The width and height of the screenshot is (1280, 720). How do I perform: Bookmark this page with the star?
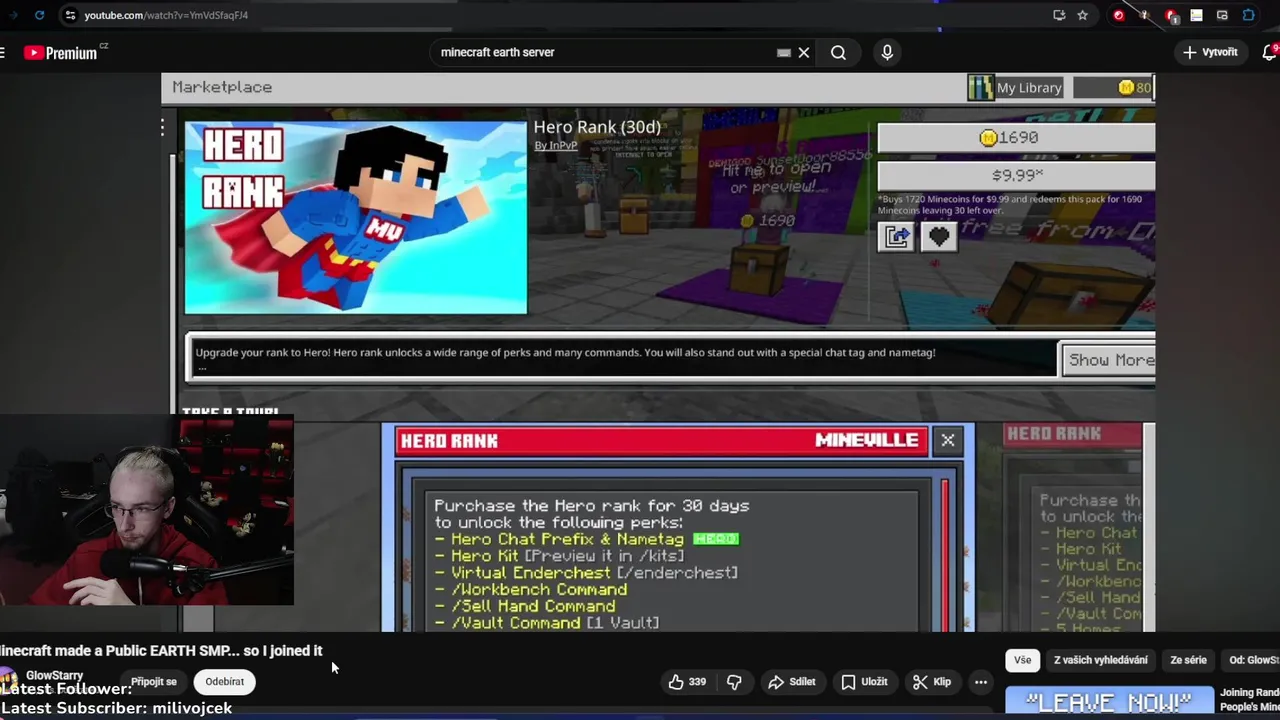[x=1082, y=15]
